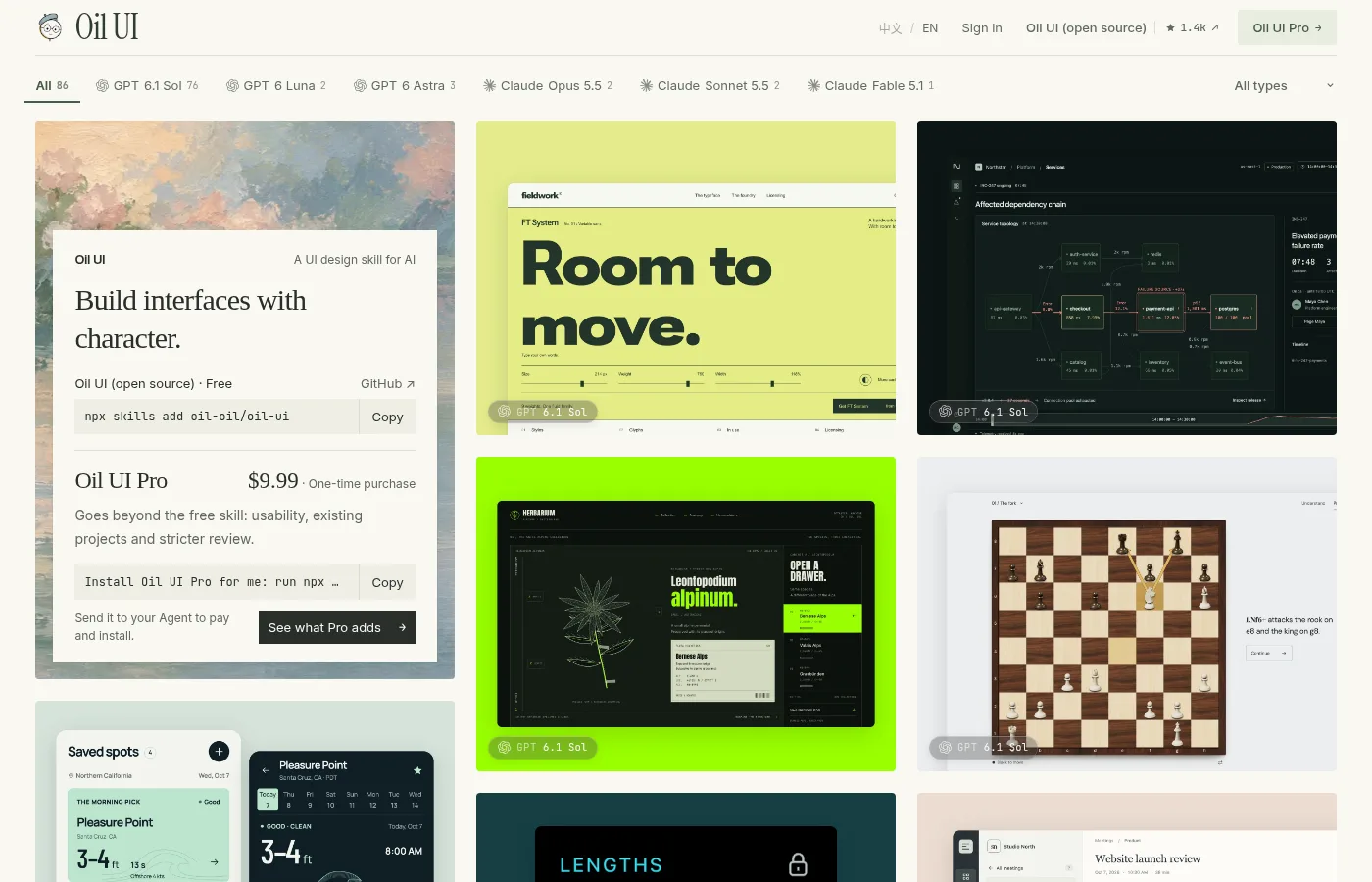Open the LENGTHS dark thumbnail
This screenshot has width=1372, height=882.
point(686,837)
